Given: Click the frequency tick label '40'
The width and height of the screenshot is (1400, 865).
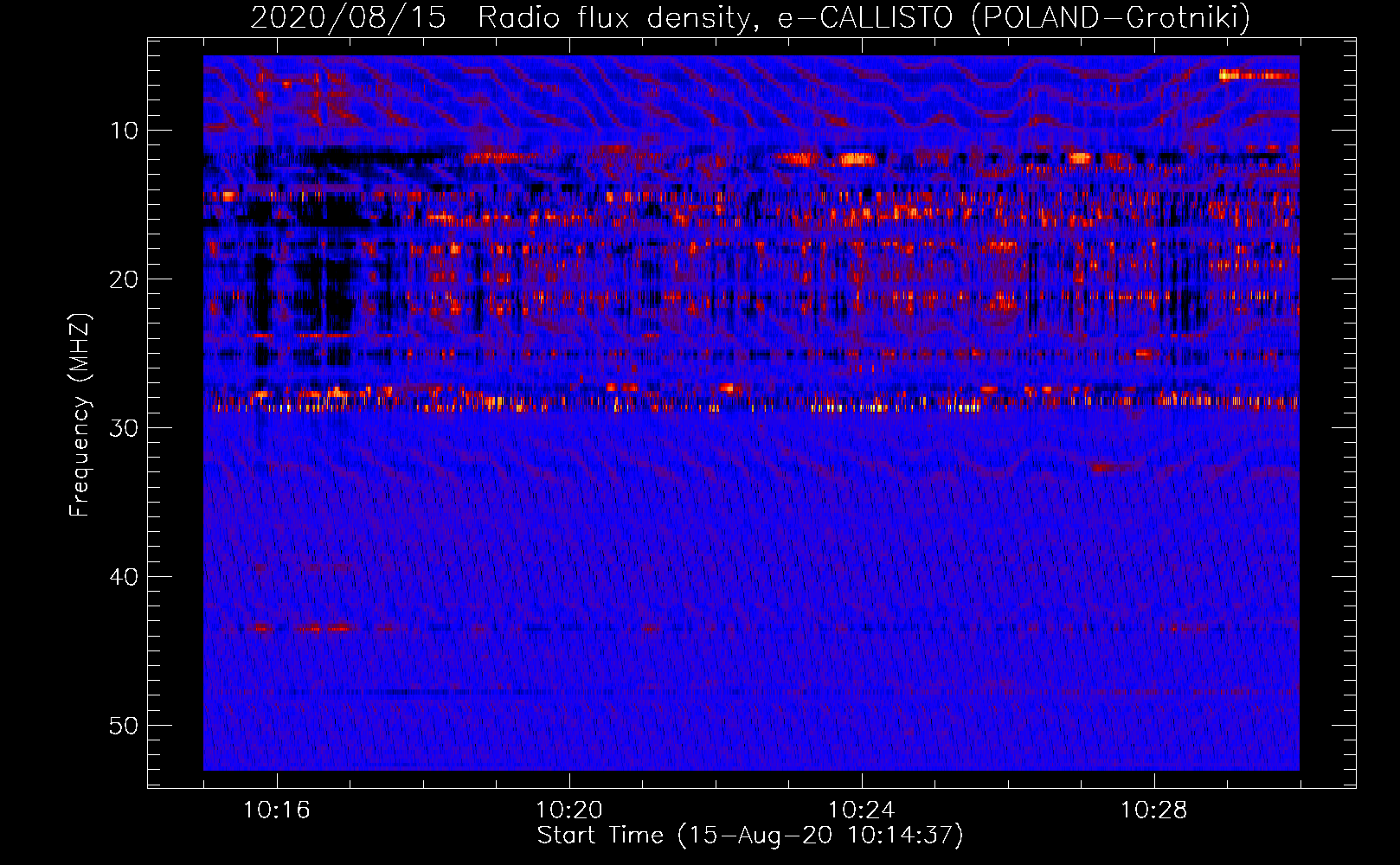Looking at the screenshot, I should (x=124, y=577).
